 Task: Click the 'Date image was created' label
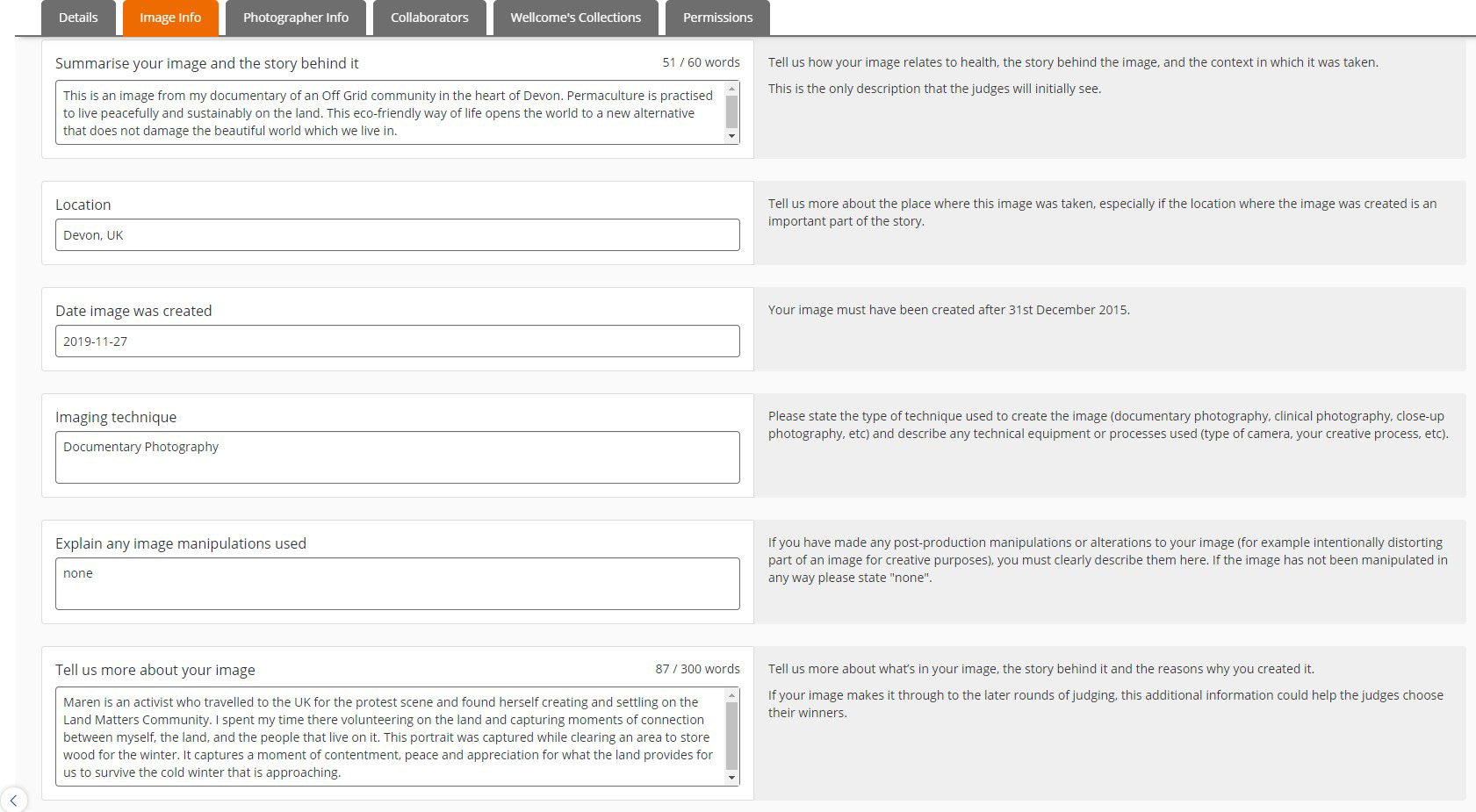[x=133, y=311]
